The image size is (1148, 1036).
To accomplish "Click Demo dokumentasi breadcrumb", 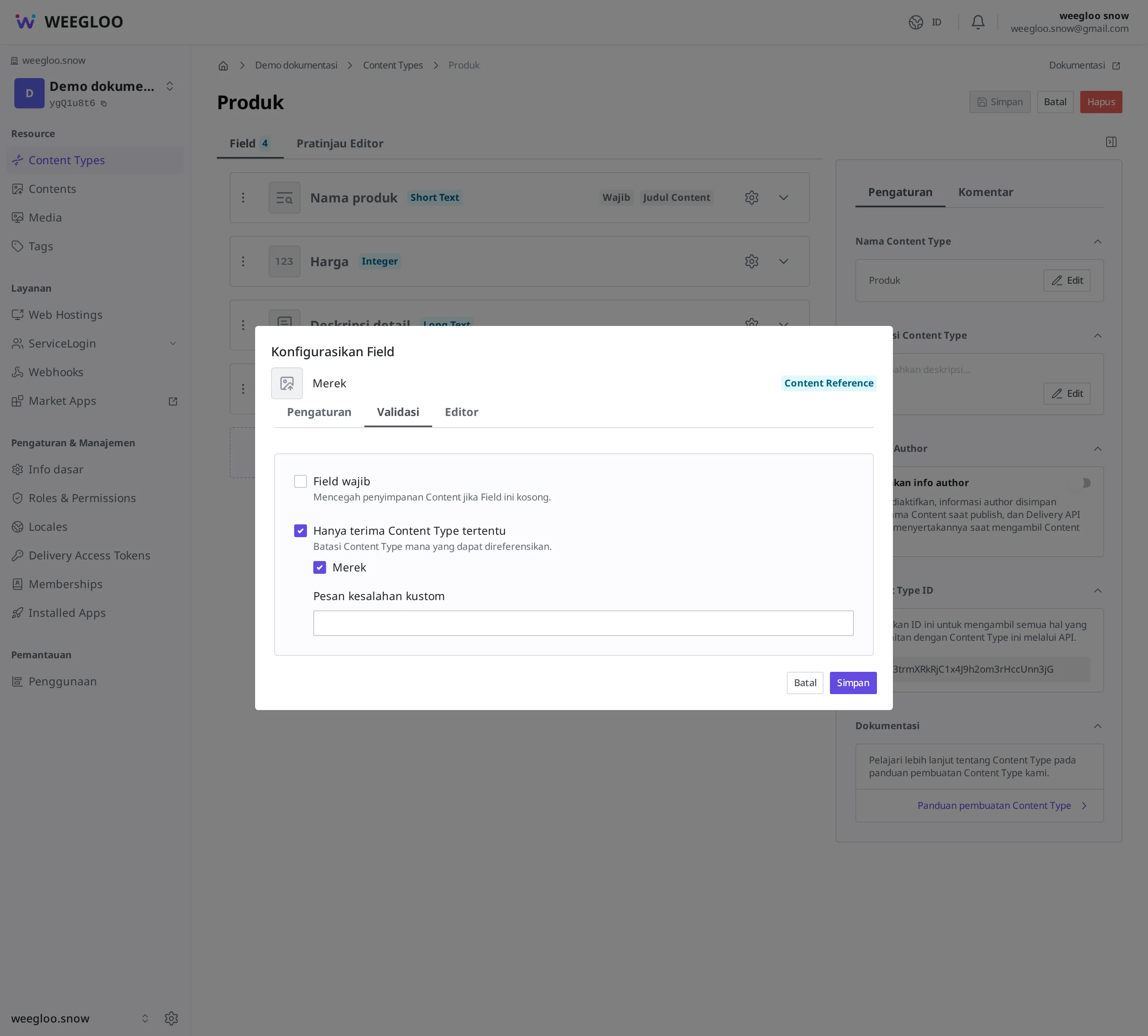I will (x=296, y=65).
